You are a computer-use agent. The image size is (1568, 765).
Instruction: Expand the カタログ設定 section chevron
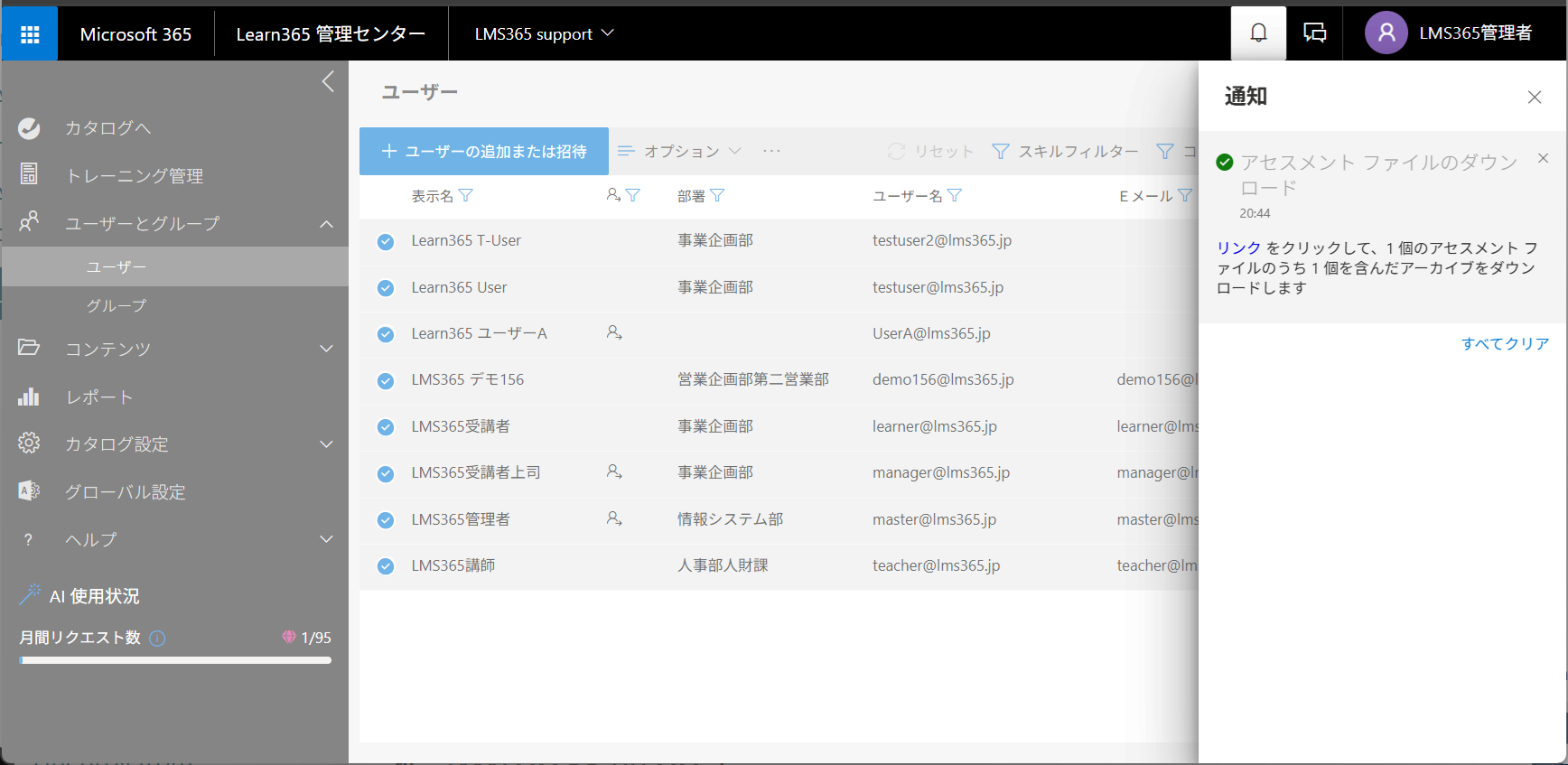click(x=327, y=443)
